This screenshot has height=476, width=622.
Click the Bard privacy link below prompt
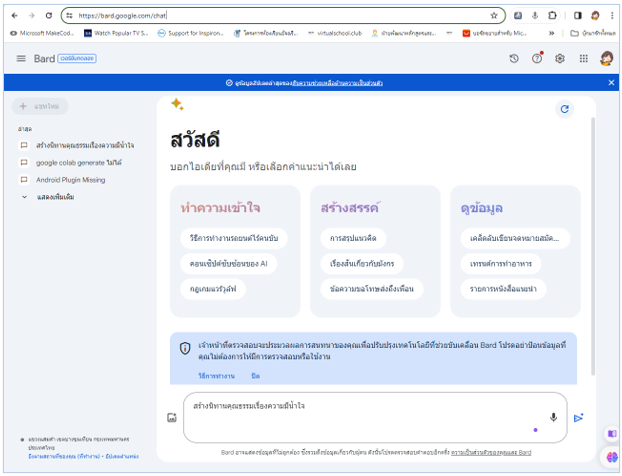pos(491,453)
